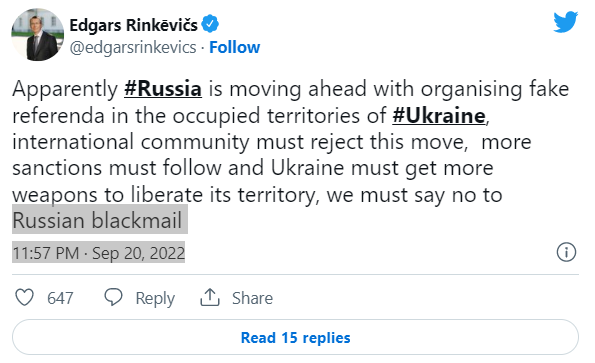Open the Twitter info circle icon
Screen dimensions: 595x363
pyautogui.click(x=566, y=252)
